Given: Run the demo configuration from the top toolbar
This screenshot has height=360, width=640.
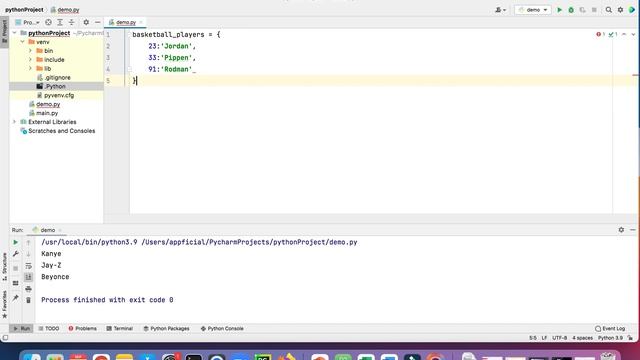Looking at the screenshot, I should point(560,10).
